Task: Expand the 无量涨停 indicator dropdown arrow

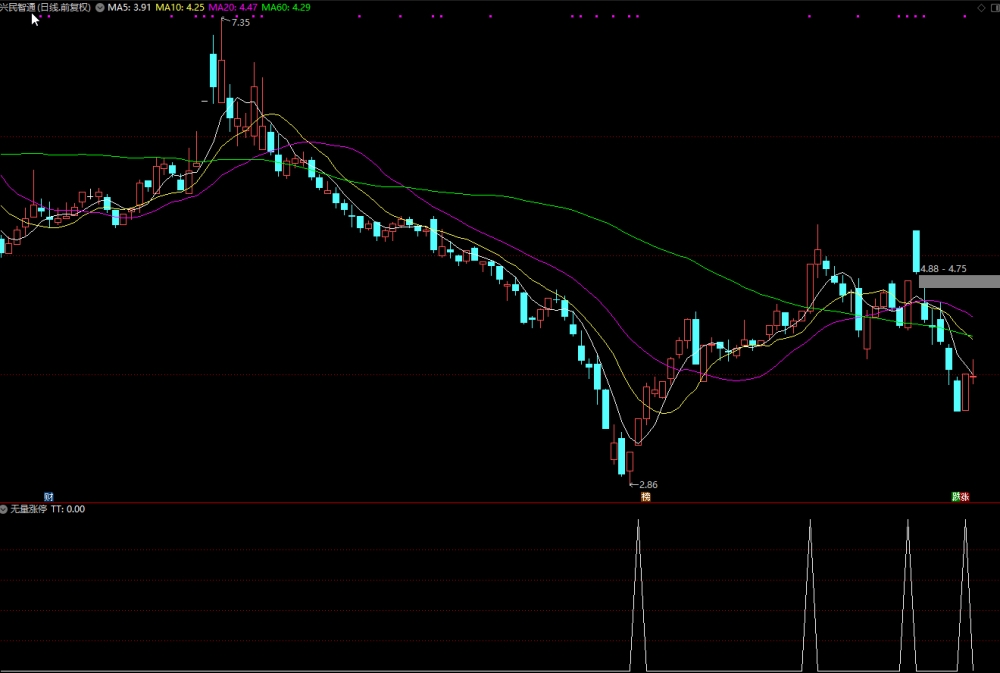Action: pos(4,509)
